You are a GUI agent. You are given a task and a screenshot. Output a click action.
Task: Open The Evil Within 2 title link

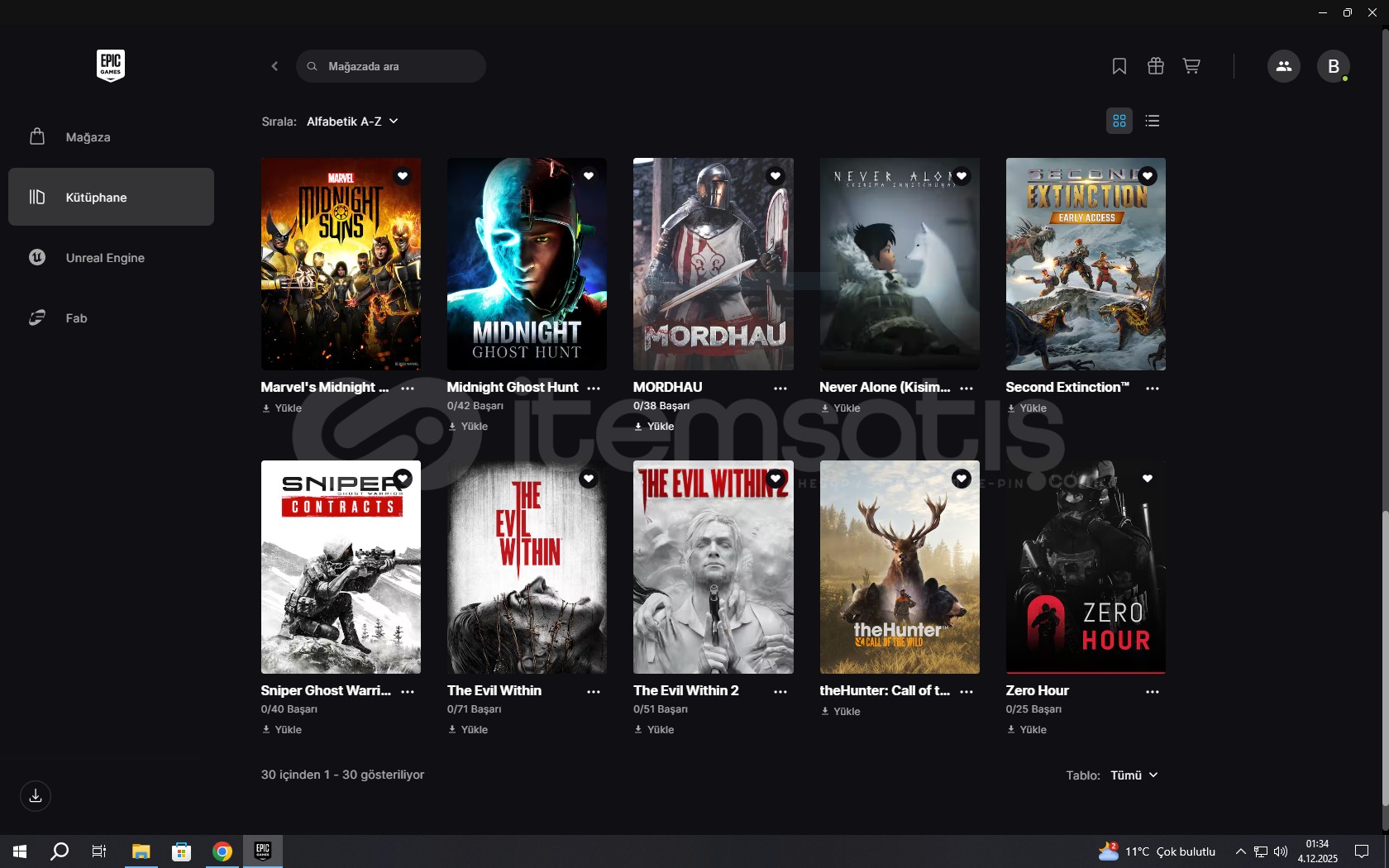(686, 690)
